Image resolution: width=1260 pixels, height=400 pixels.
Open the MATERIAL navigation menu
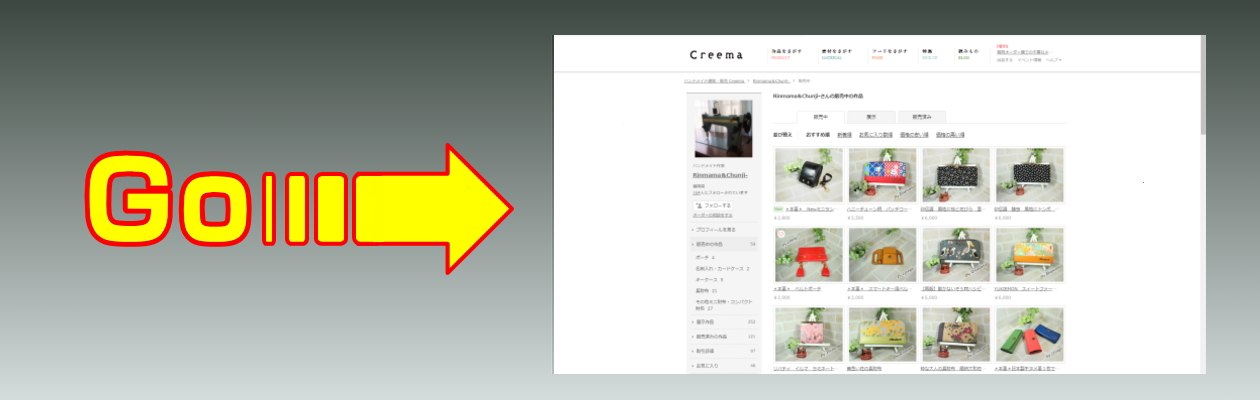click(837, 54)
